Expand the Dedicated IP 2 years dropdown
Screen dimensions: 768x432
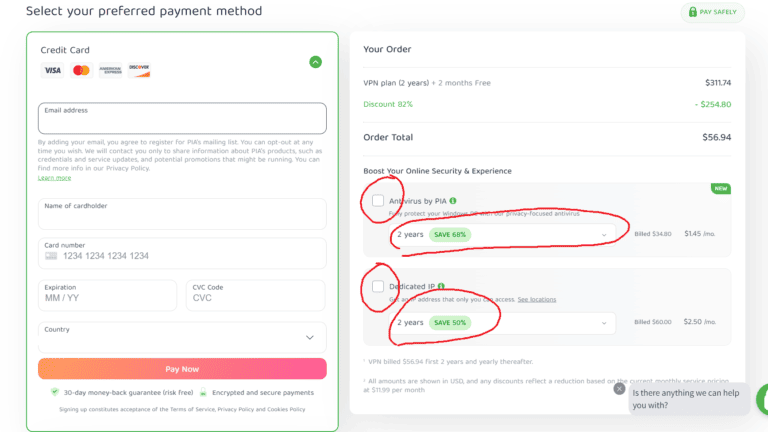click(x=502, y=323)
